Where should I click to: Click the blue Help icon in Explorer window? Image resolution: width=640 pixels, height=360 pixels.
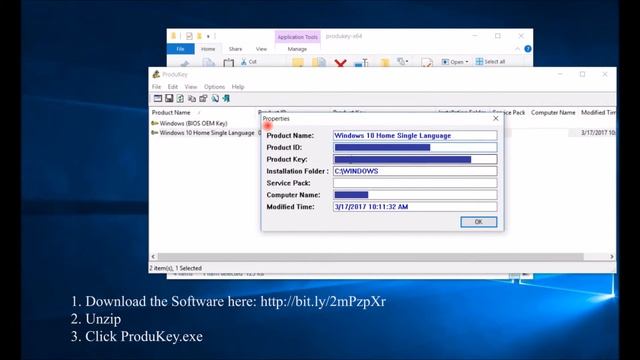click(528, 49)
